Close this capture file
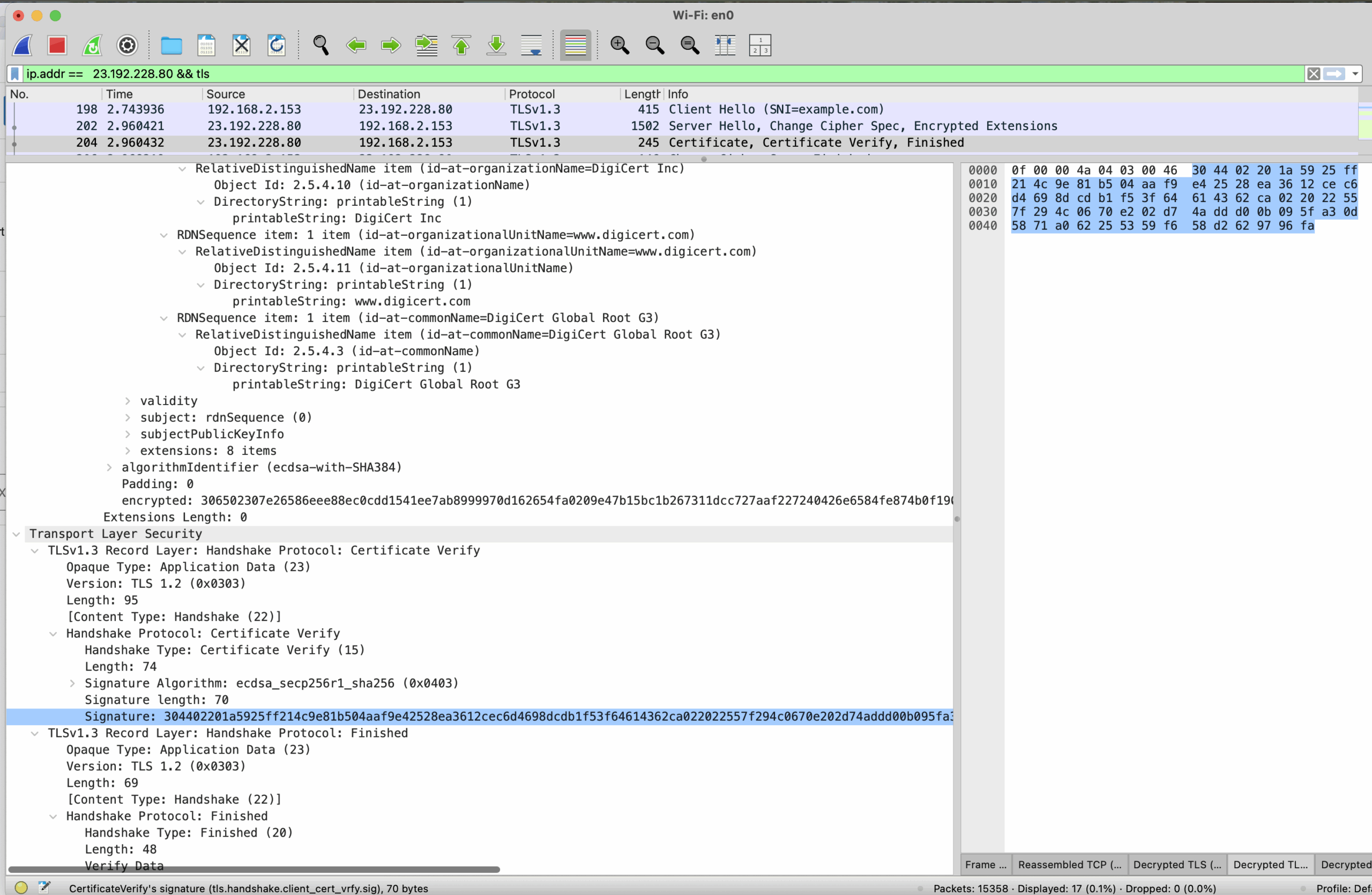1372x895 pixels. (x=242, y=45)
